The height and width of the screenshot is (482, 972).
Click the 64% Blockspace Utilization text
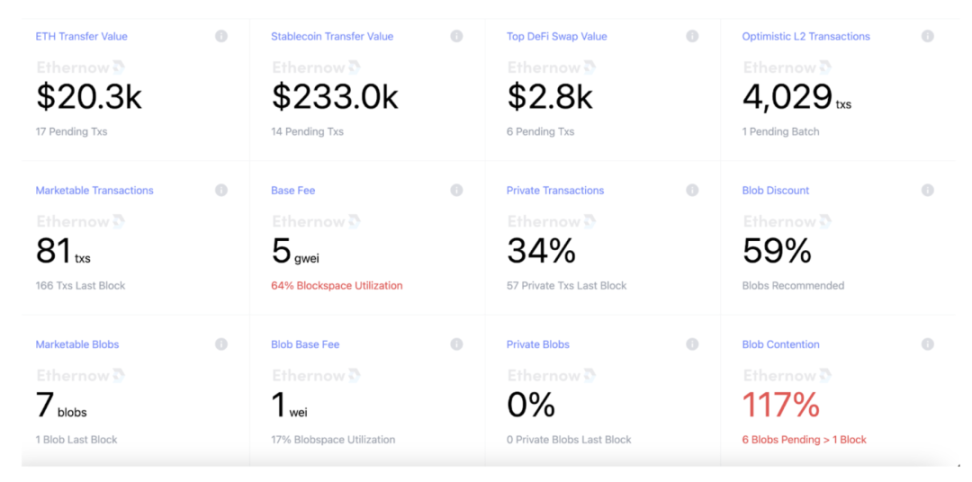337,286
